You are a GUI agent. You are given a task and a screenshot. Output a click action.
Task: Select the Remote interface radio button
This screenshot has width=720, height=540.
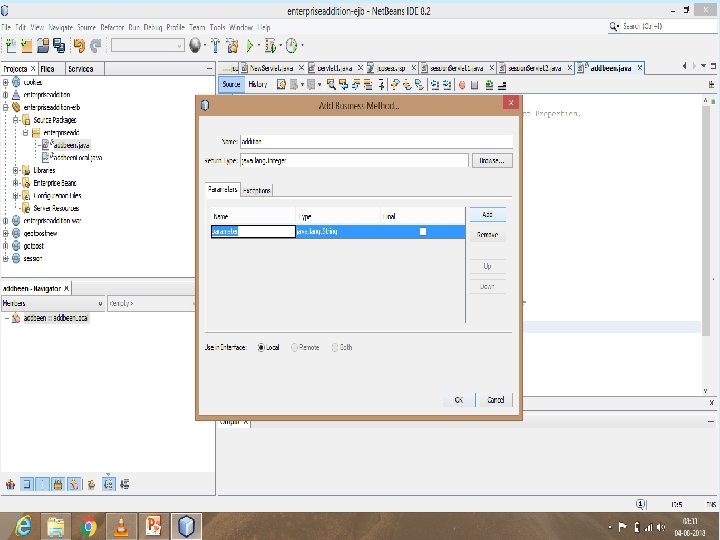pyautogui.click(x=294, y=348)
